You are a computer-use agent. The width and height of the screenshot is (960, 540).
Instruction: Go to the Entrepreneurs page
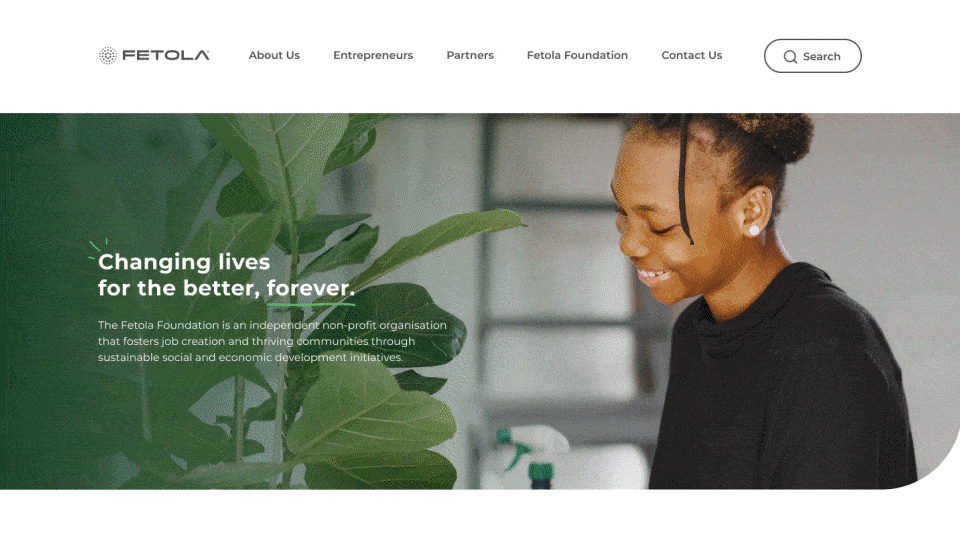[x=373, y=55]
